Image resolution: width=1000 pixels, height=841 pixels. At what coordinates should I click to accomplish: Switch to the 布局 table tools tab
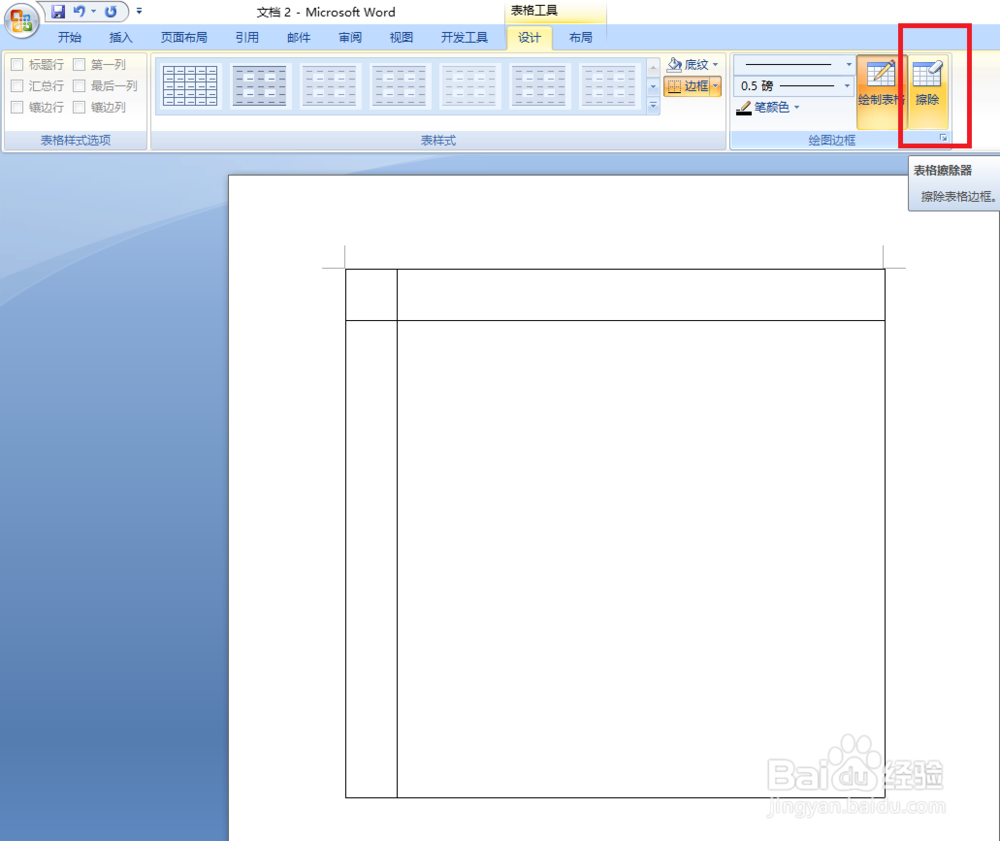click(580, 38)
